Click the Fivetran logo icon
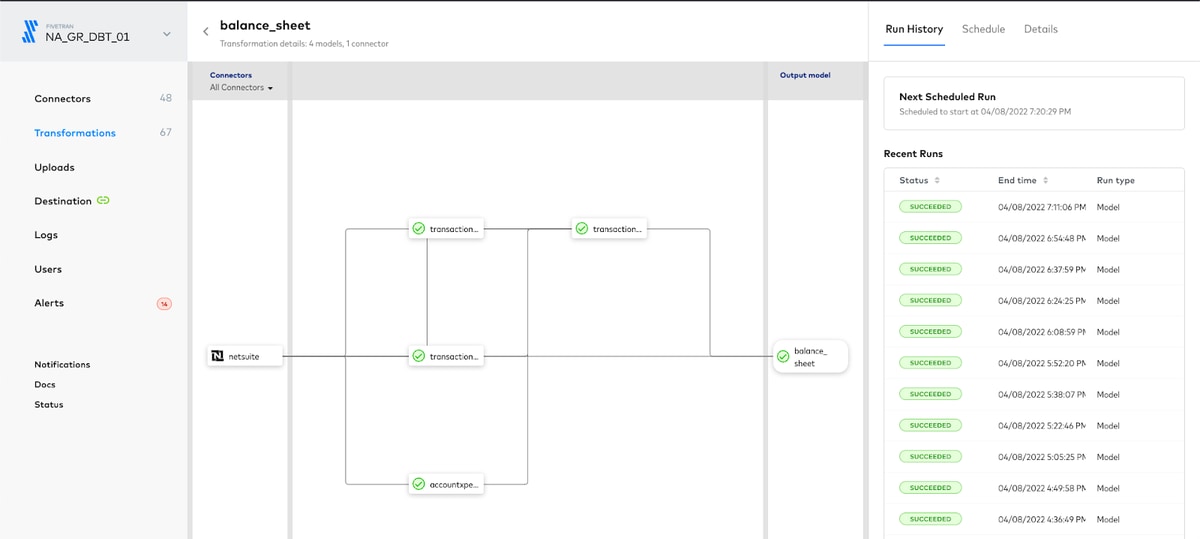The height and width of the screenshot is (539, 1200). click(x=30, y=33)
